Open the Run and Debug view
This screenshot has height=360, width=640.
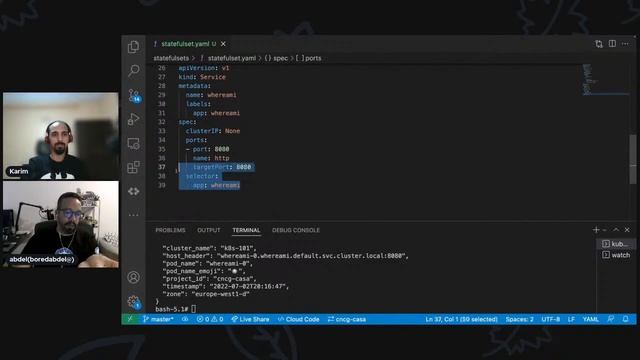(133, 119)
